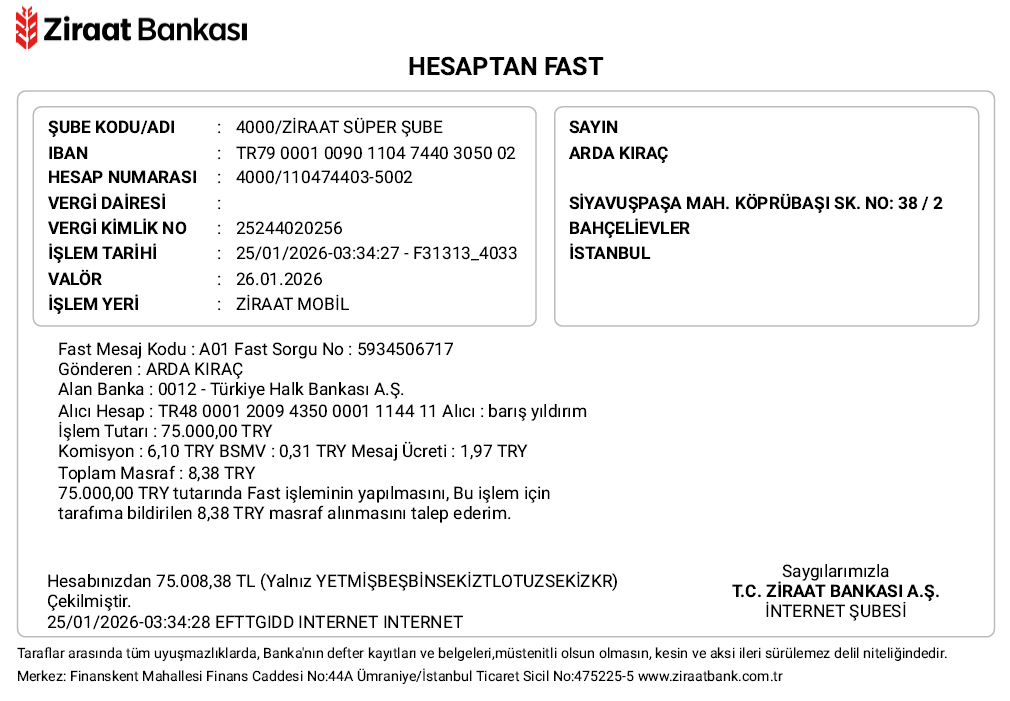
Task: Click Hesabınızdan 75.008,38 TL withdrawal line
Action: tap(332, 581)
